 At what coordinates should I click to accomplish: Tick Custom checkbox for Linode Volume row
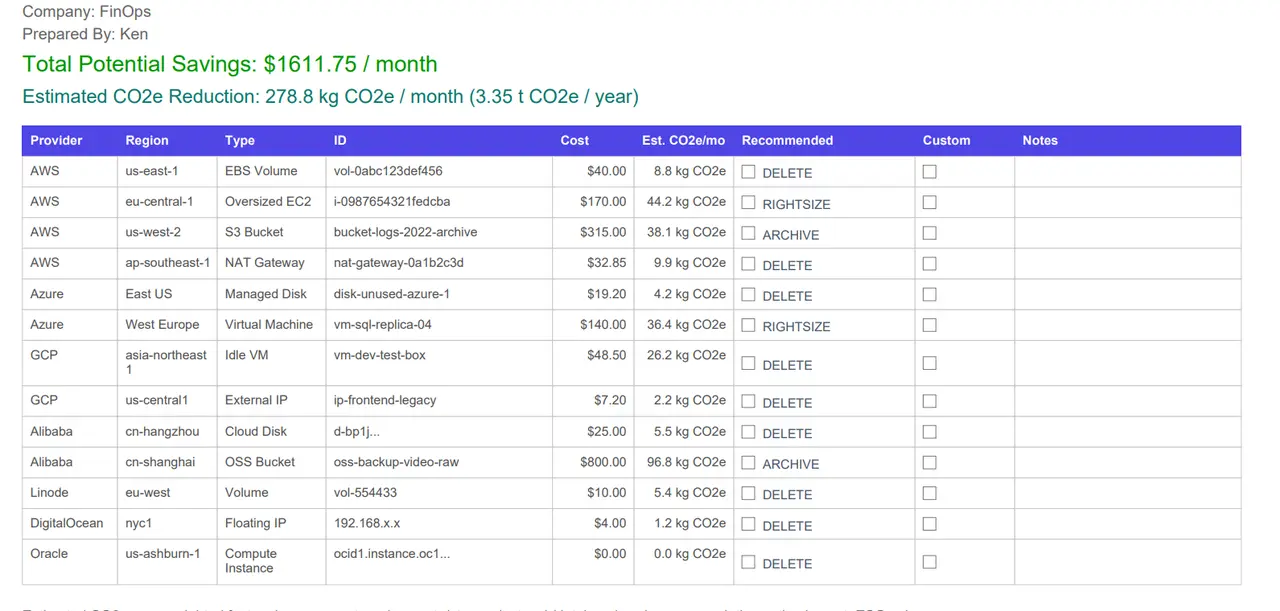click(929, 492)
